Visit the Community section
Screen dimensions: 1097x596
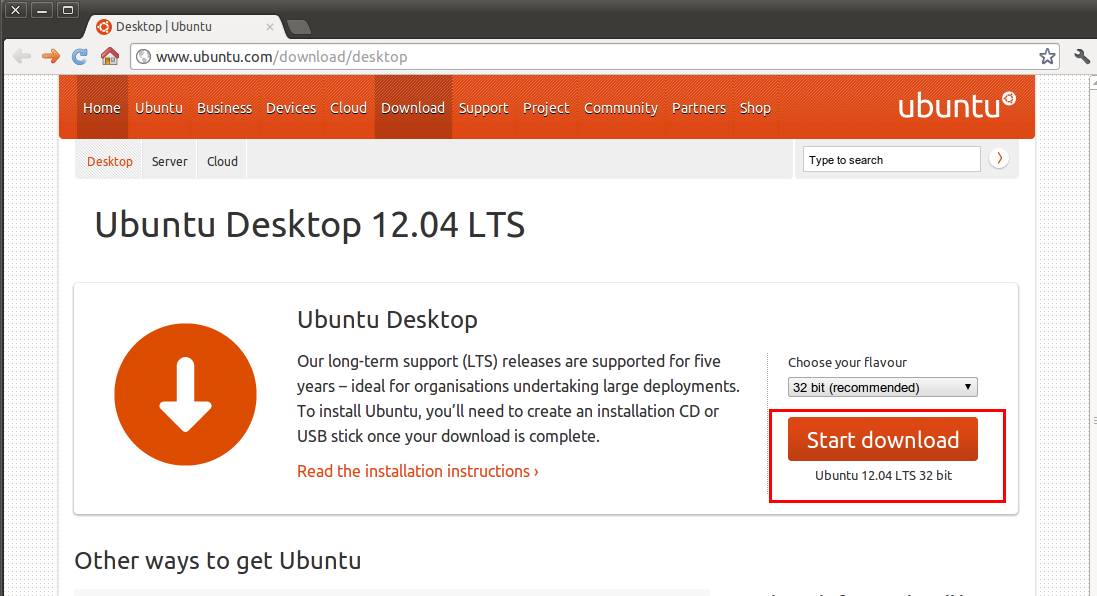point(621,108)
